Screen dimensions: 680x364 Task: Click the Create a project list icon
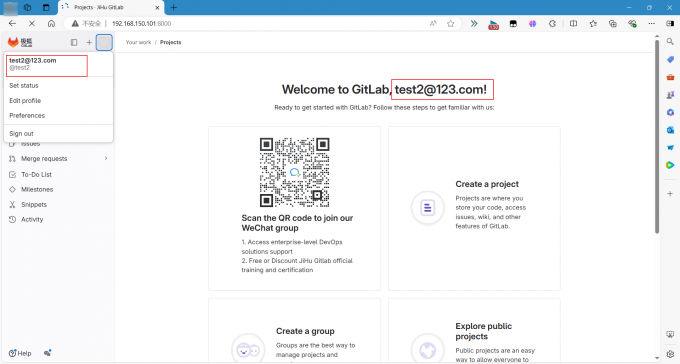(427, 208)
